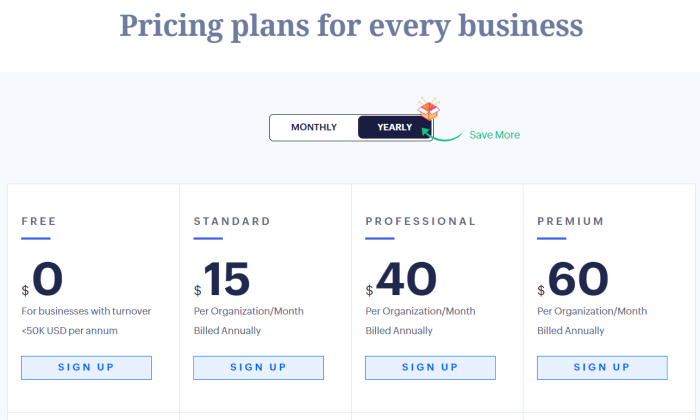Click the Free plan heading
The height and width of the screenshot is (420, 700).
[x=39, y=221]
